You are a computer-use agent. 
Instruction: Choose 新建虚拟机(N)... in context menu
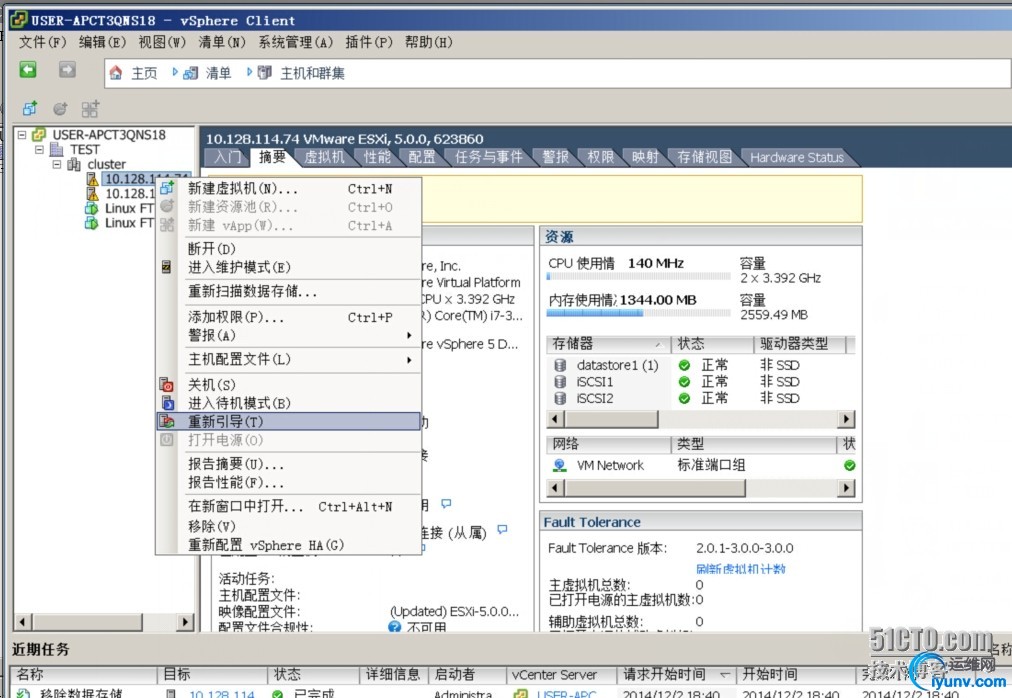[289, 189]
